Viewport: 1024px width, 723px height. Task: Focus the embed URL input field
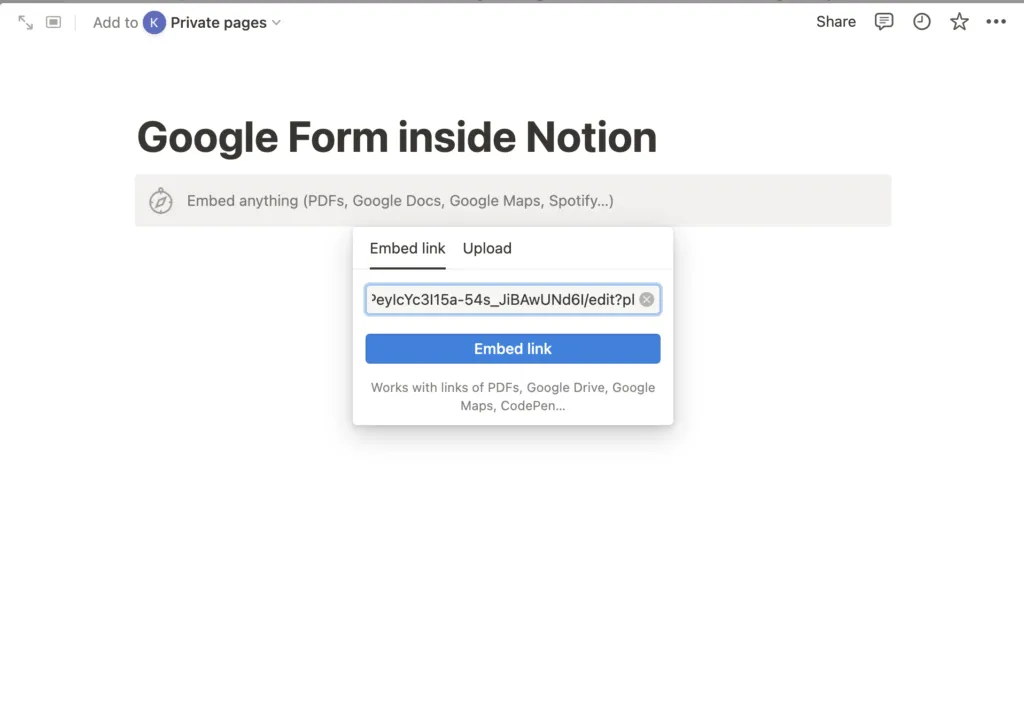(500, 299)
